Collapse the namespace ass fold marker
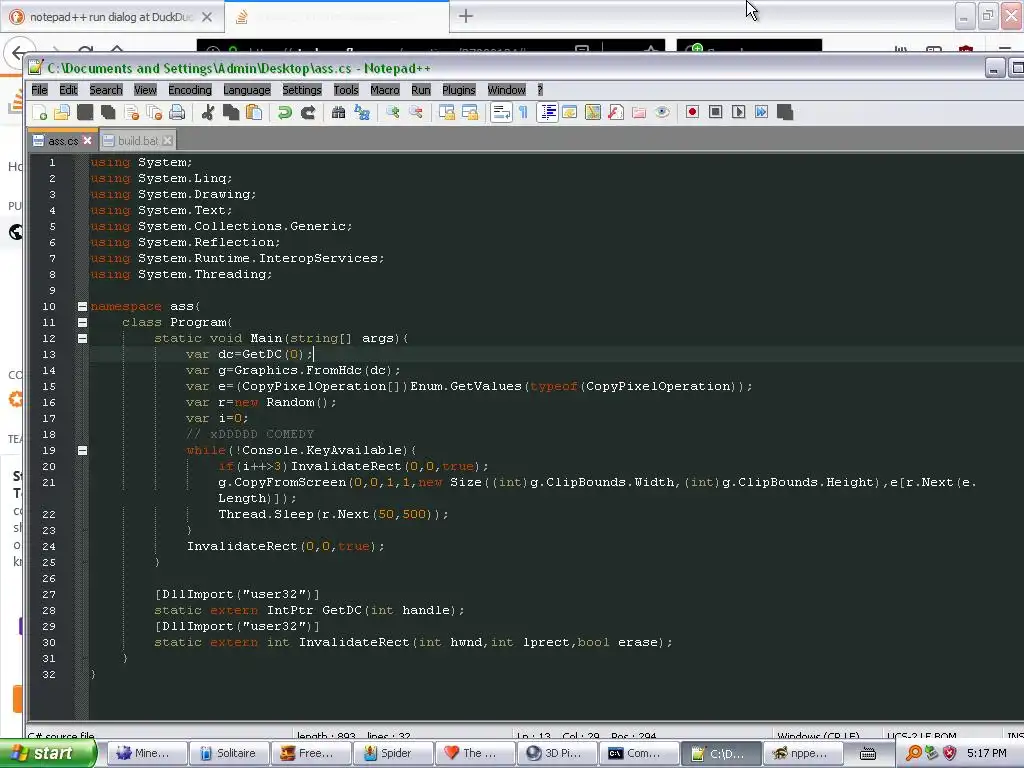 pyautogui.click(x=82, y=306)
